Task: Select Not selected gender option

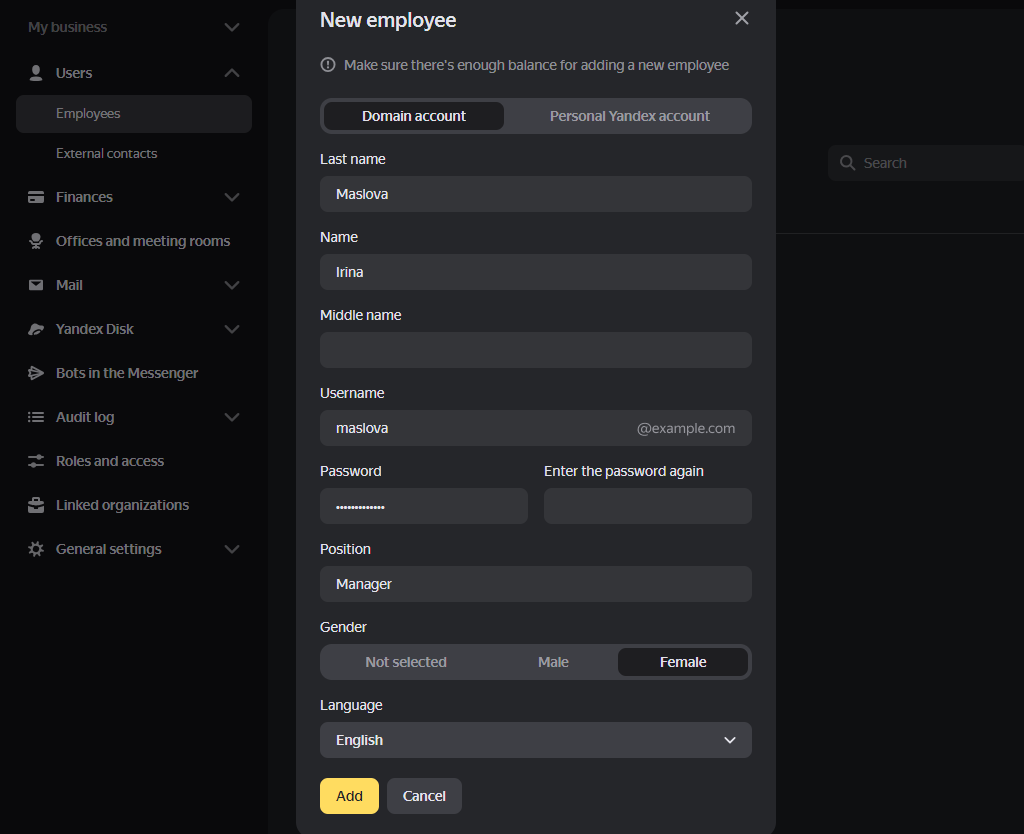Action: click(405, 662)
